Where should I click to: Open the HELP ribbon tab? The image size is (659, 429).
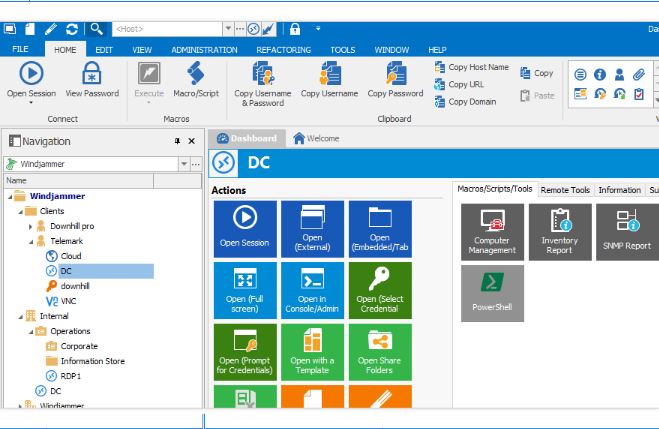coord(437,50)
